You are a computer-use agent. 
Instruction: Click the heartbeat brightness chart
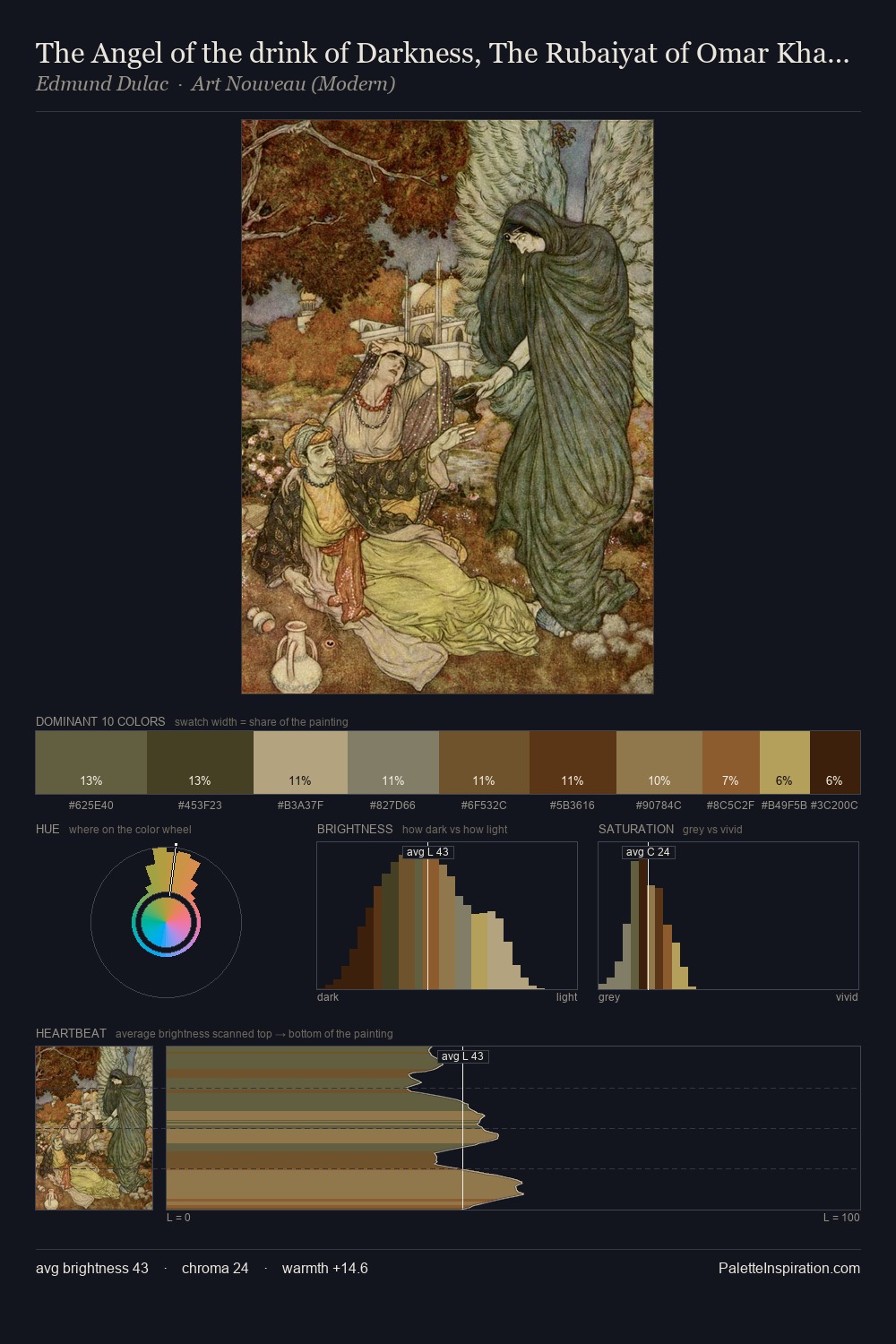pyautogui.click(x=513, y=1128)
